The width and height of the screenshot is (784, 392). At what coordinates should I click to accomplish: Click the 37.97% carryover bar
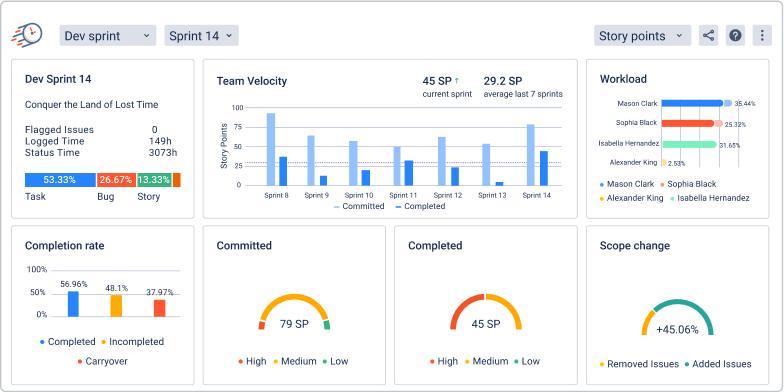[x=160, y=308]
